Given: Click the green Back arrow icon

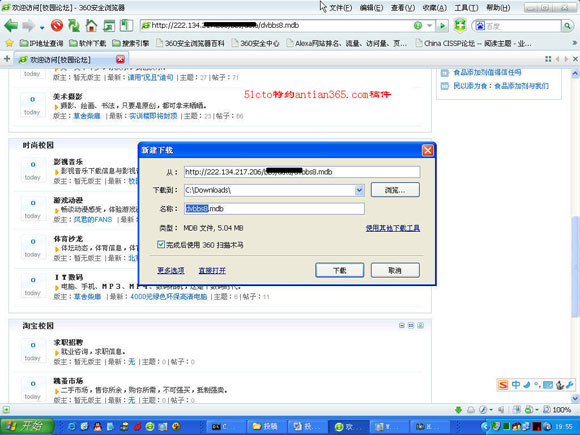Looking at the screenshot, I should coord(11,26).
